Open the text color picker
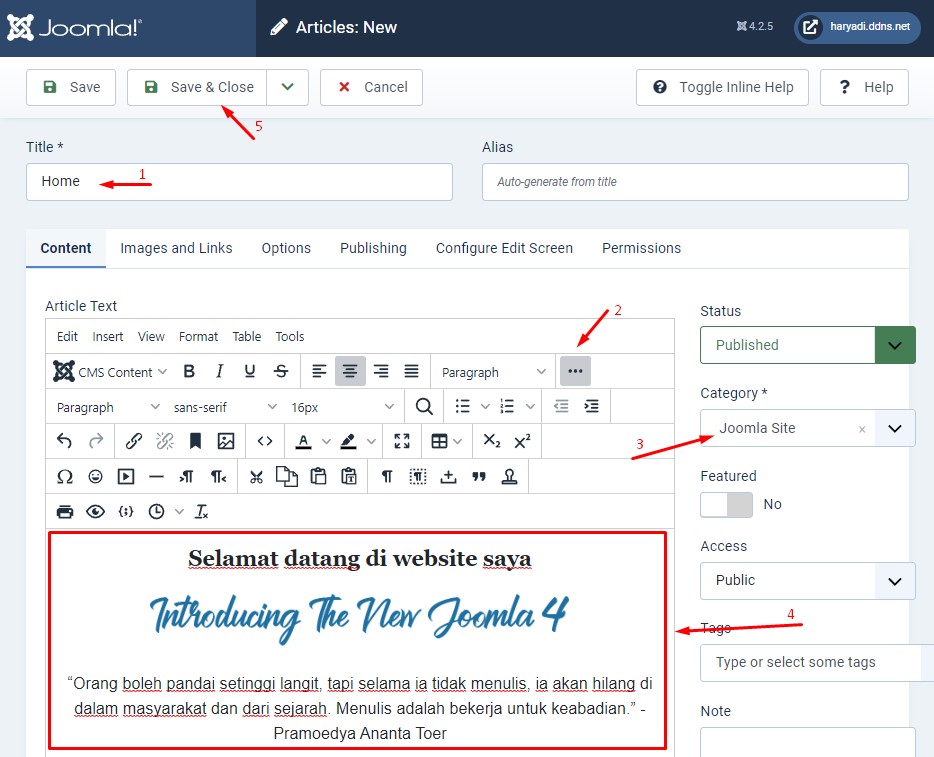Screen dimensions: 934x757 [301, 441]
